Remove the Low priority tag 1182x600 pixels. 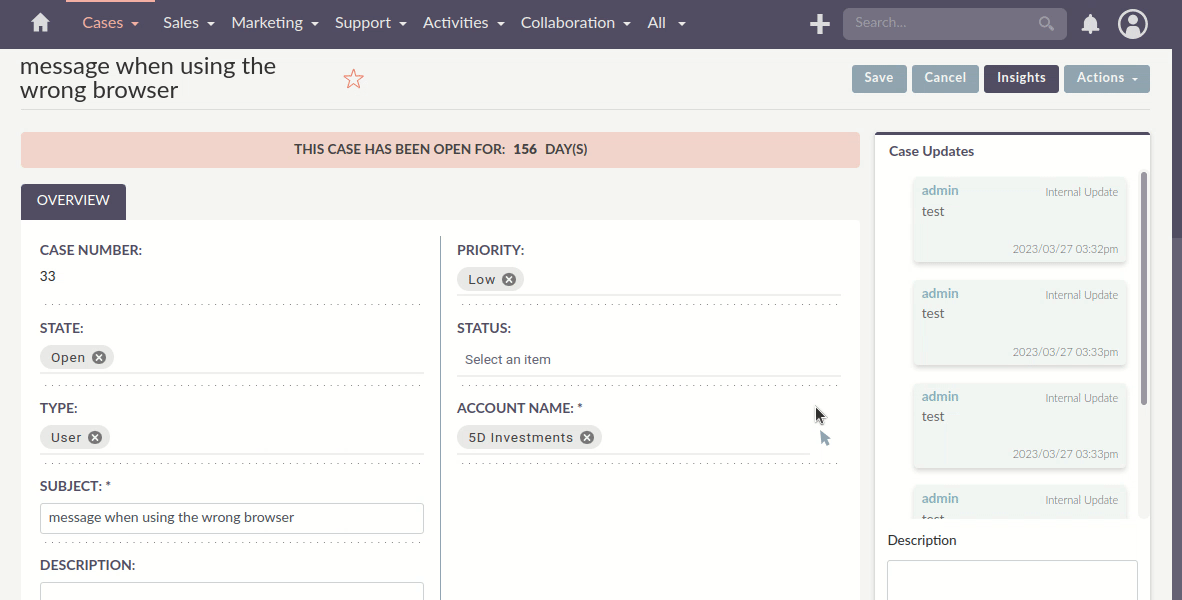[x=508, y=279]
